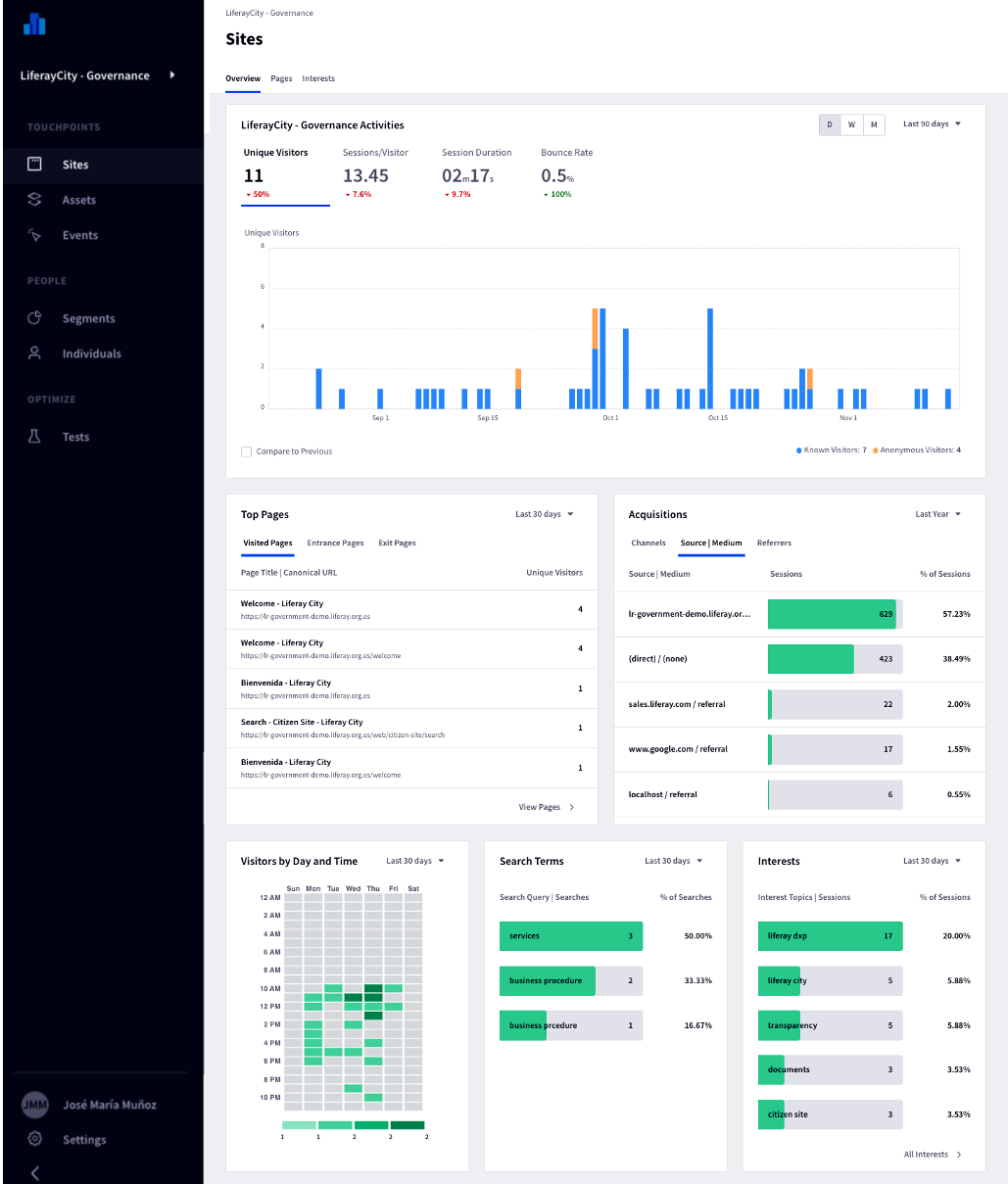Expand the LiferayCity - Governance workspace switcher
This screenshot has width=1008, height=1184.
(x=172, y=74)
